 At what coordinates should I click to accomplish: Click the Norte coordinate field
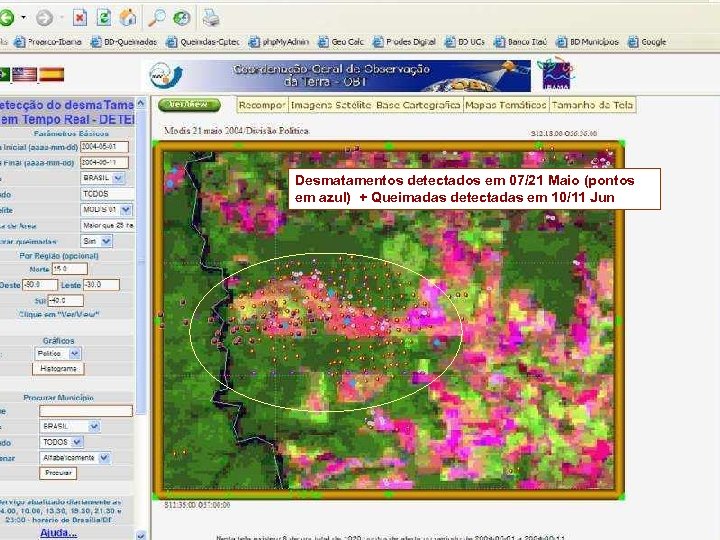pyautogui.click(x=69, y=269)
